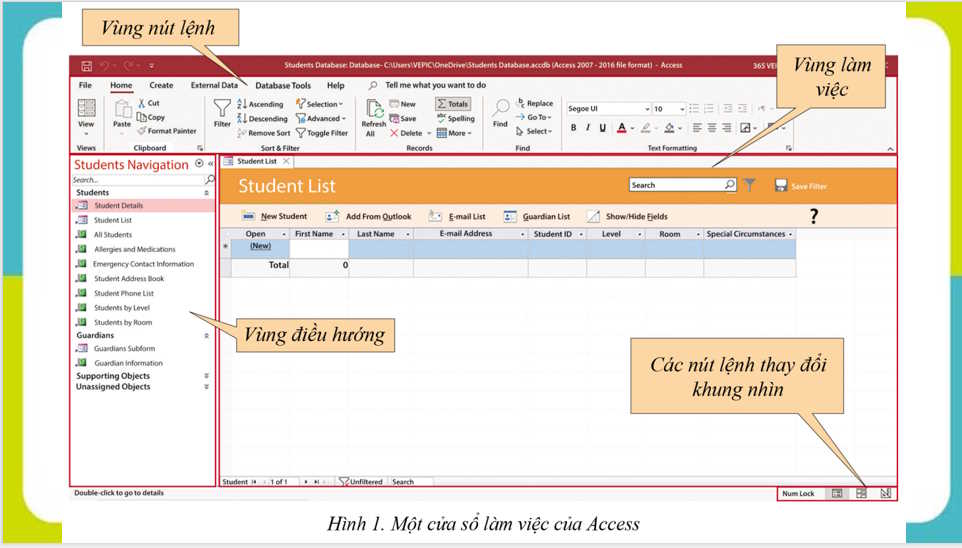Select the Student List document tab
This screenshot has width=962, height=548.
tap(257, 161)
